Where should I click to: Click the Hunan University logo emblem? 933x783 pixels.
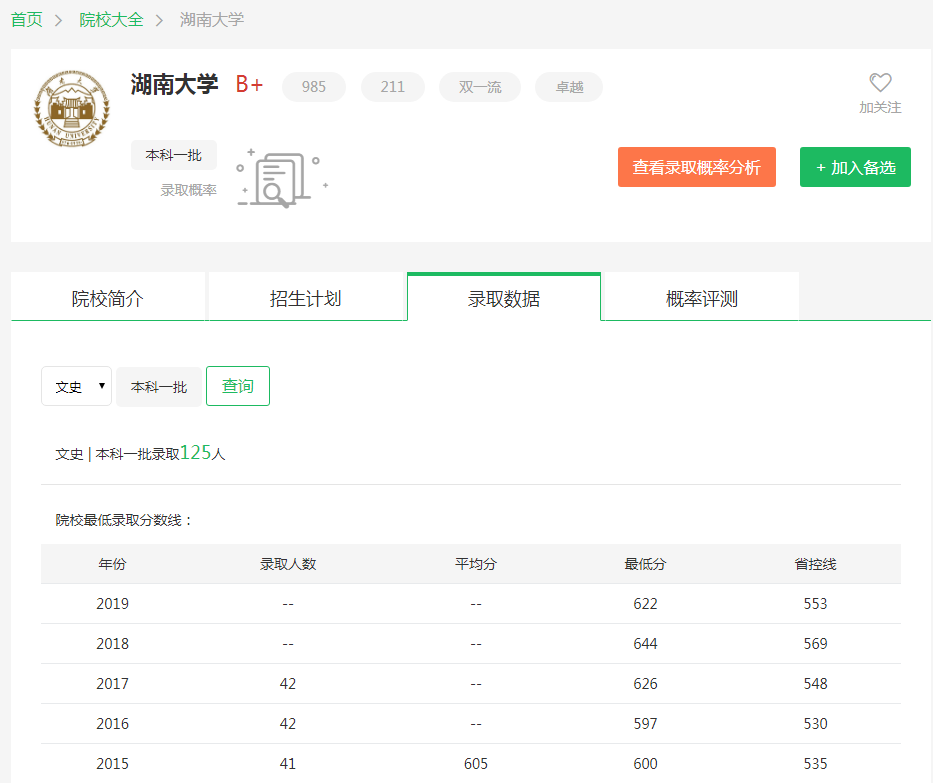click(71, 109)
